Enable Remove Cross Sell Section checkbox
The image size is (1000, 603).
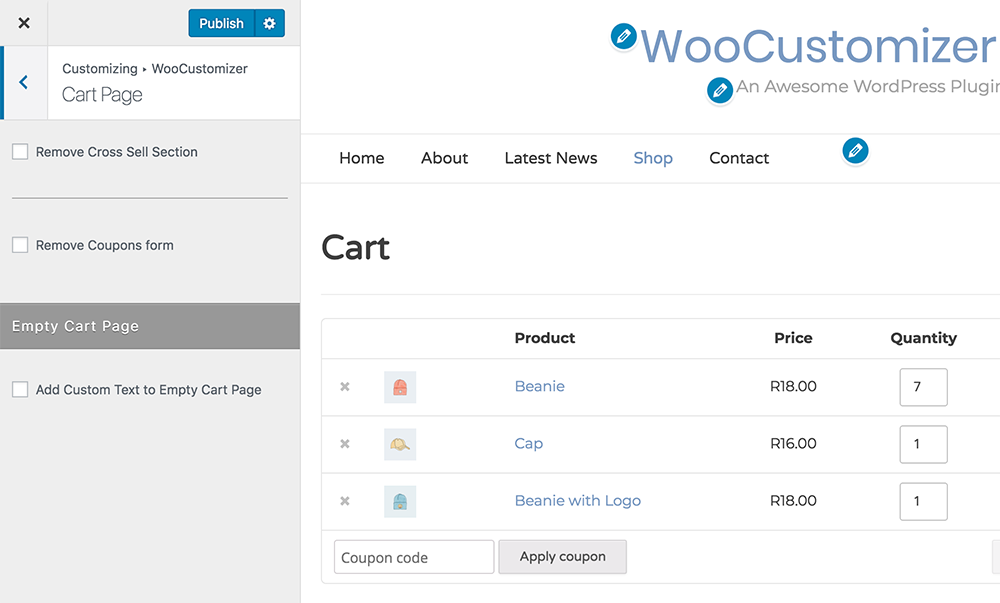tap(20, 152)
